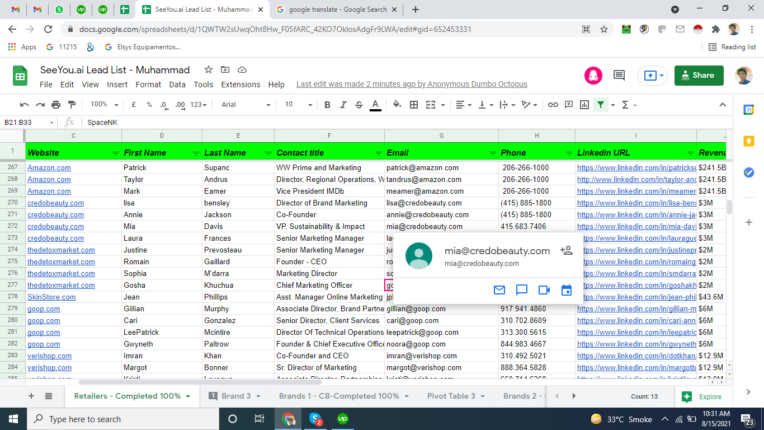Toggle strikethrough formatting
The height and width of the screenshot is (430, 764).
pyautogui.click(x=359, y=105)
